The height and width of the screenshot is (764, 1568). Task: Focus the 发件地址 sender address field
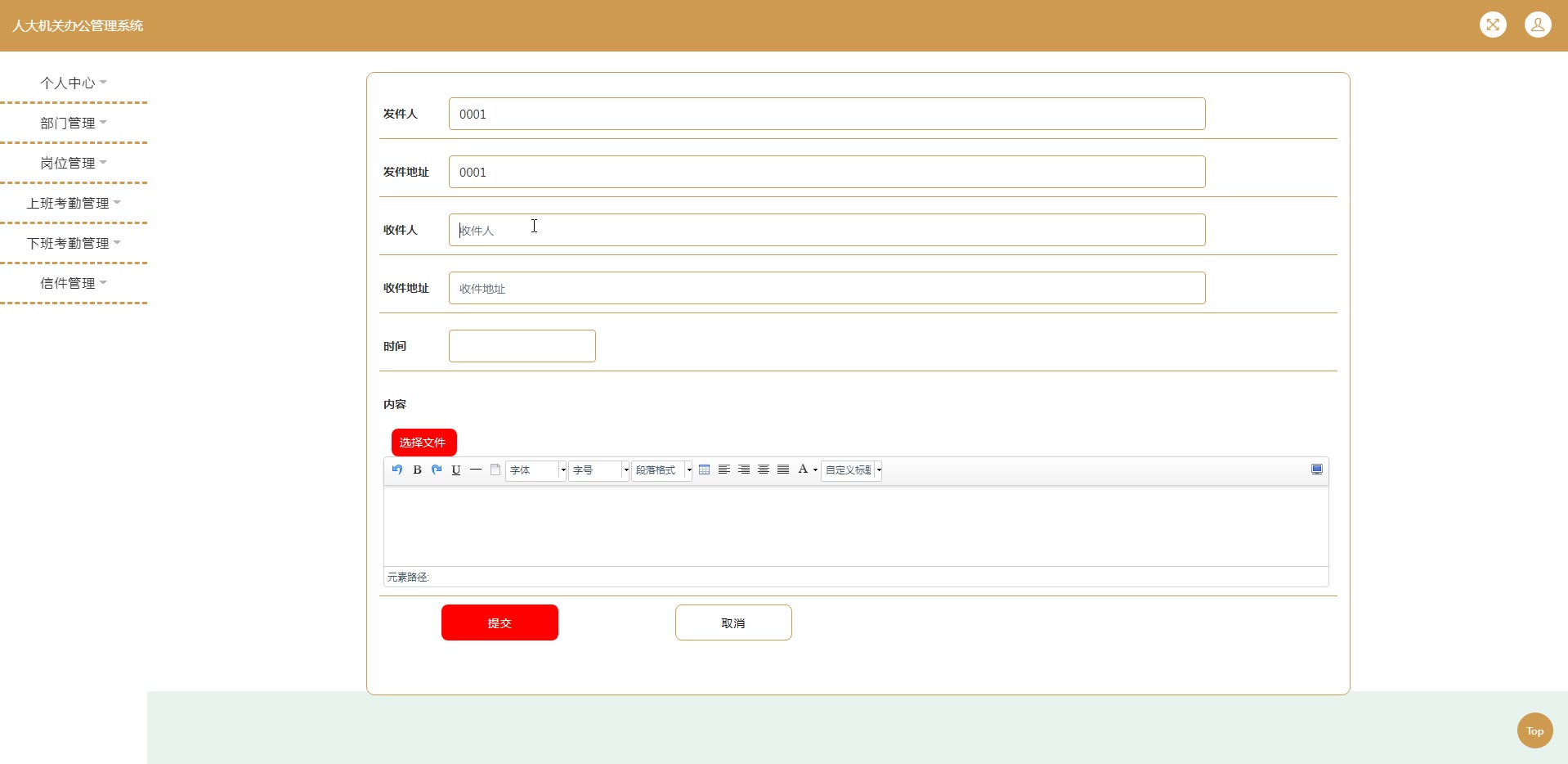827,172
